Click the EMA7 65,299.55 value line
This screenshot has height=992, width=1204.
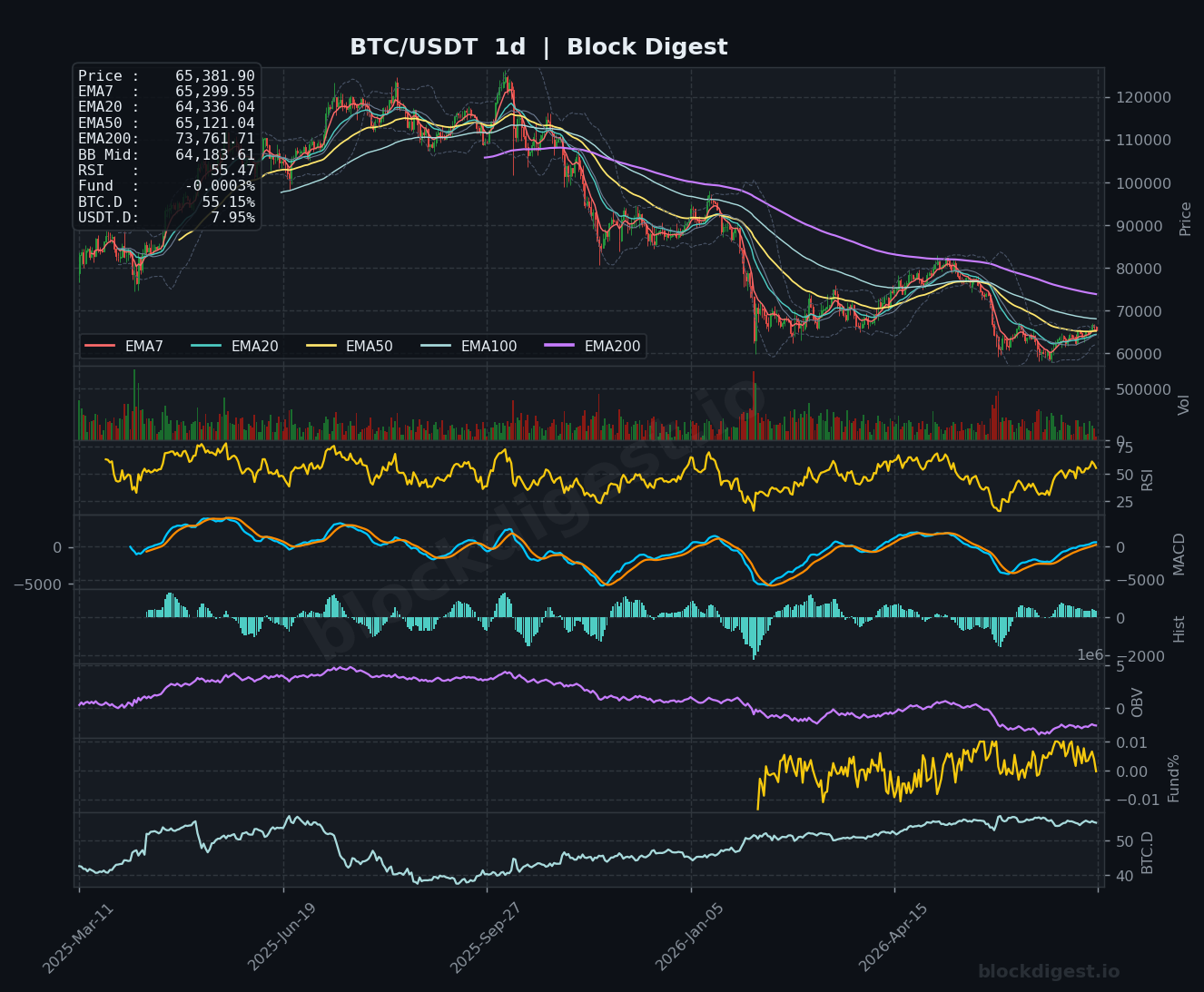pos(166,92)
